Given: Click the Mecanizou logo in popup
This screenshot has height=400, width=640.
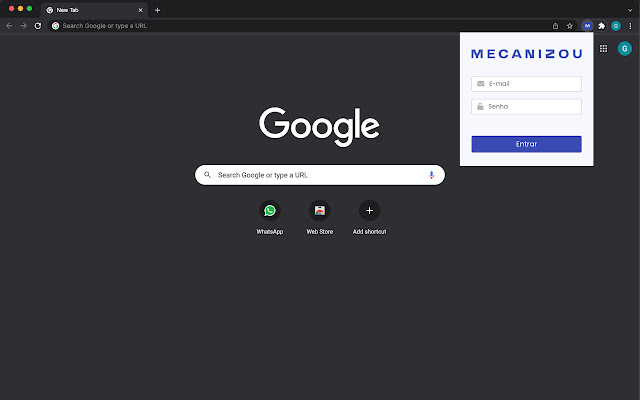Looking at the screenshot, I should click(x=526, y=53).
